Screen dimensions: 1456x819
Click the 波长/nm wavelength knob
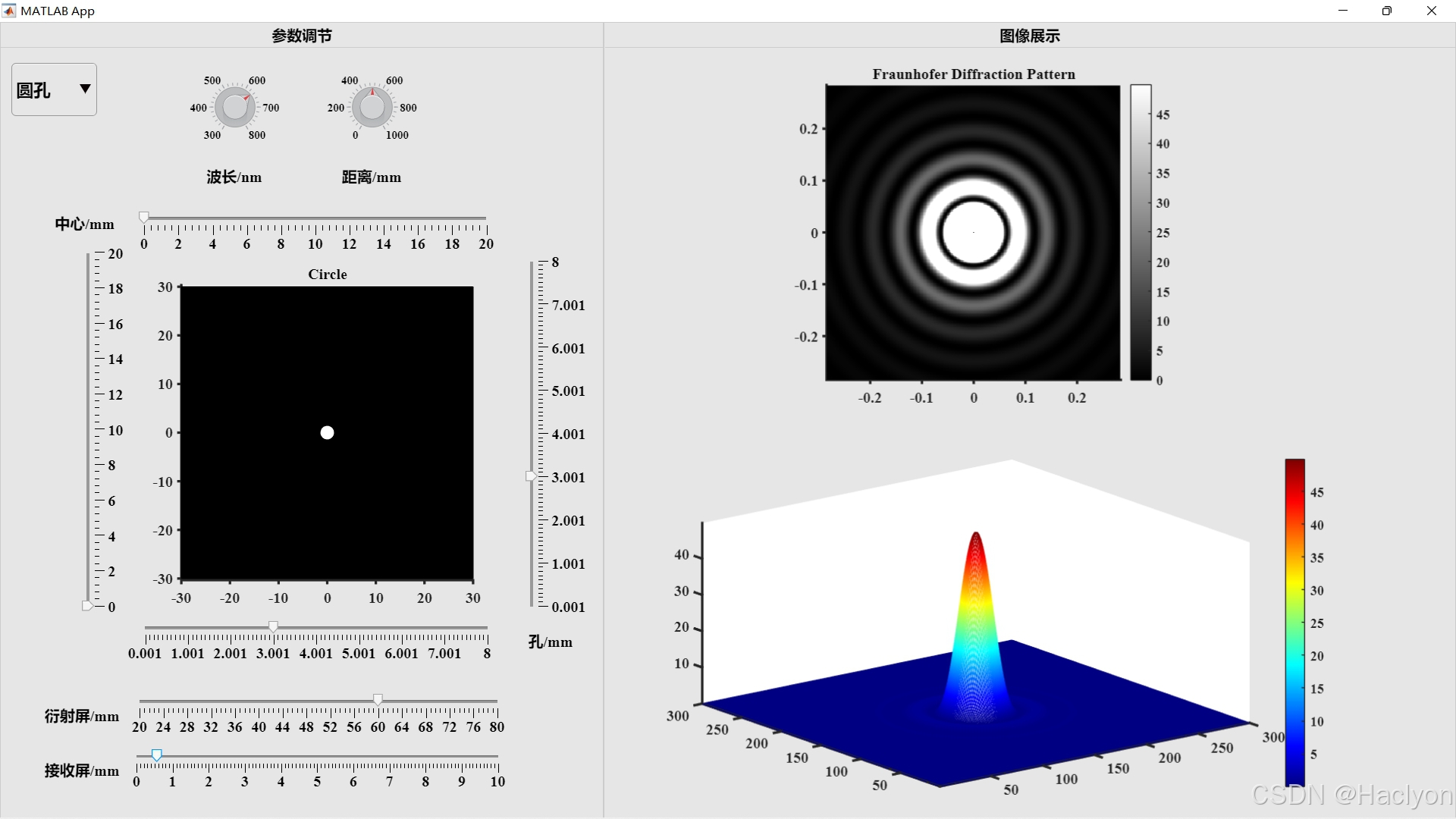coord(234,107)
